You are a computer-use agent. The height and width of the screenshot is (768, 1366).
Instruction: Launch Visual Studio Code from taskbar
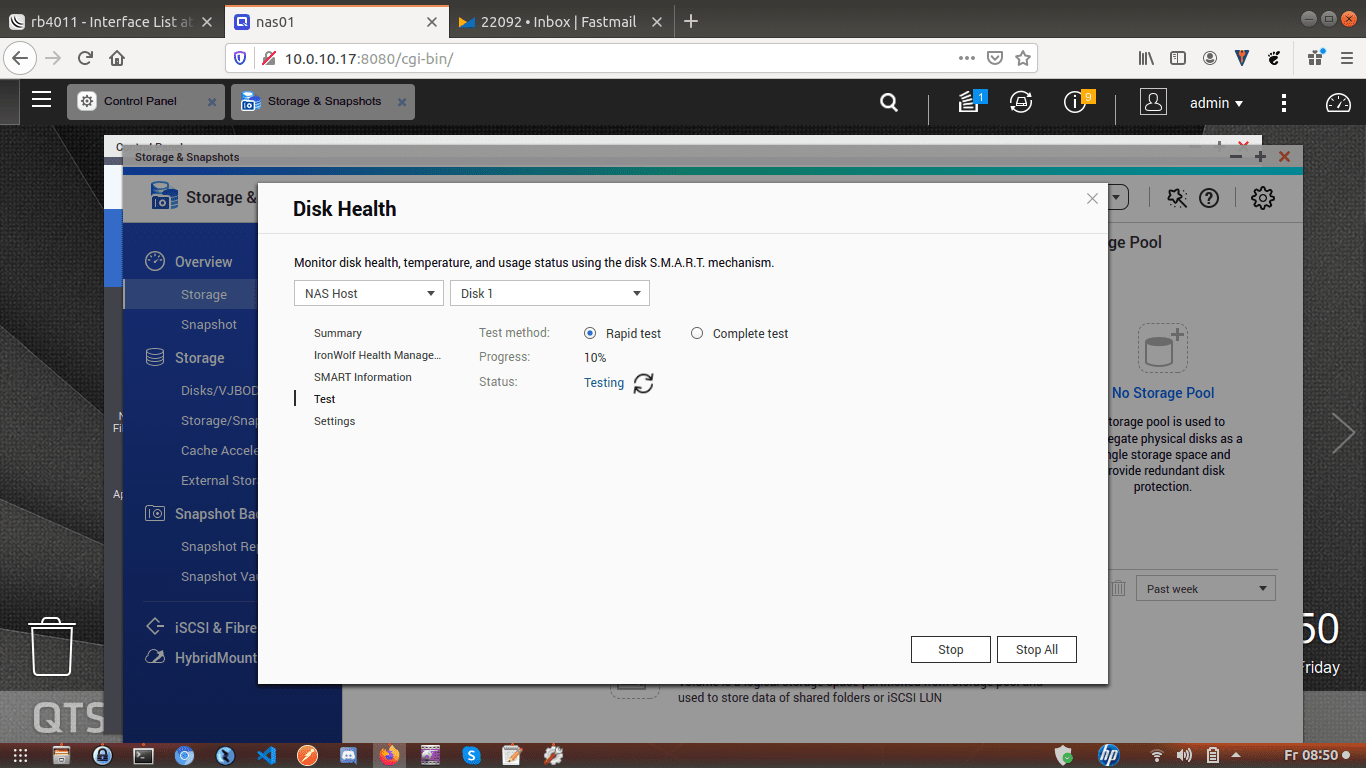click(x=266, y=755)
